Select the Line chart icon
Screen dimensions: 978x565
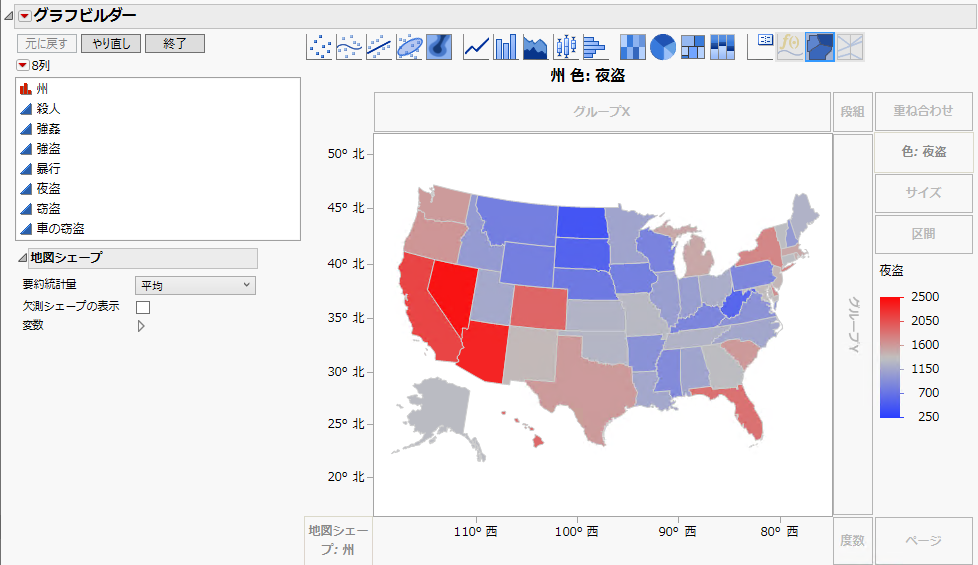click(x=477, y=47)
